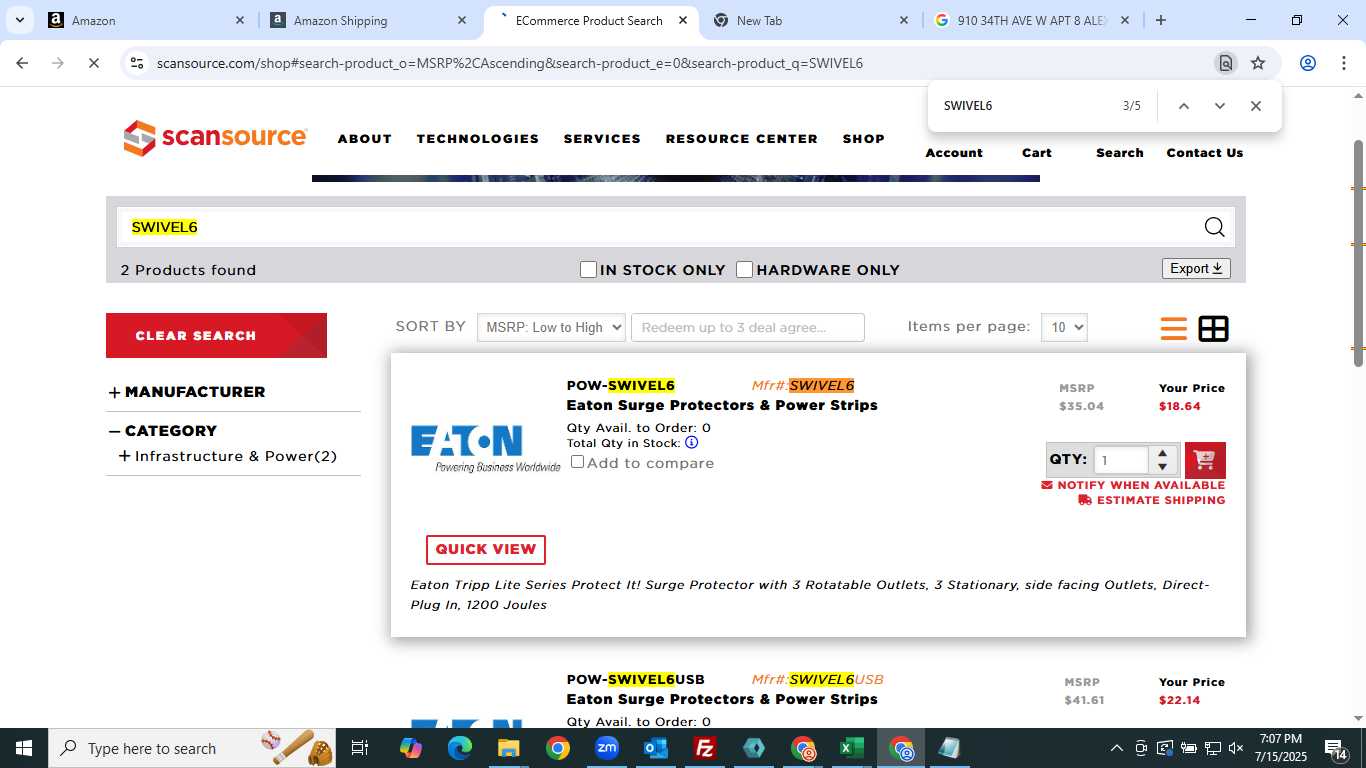Enable IN STOCK ONLY checkbox
Image resolution: width=1366 pixels, height=768 pixels.
(588, 269)
